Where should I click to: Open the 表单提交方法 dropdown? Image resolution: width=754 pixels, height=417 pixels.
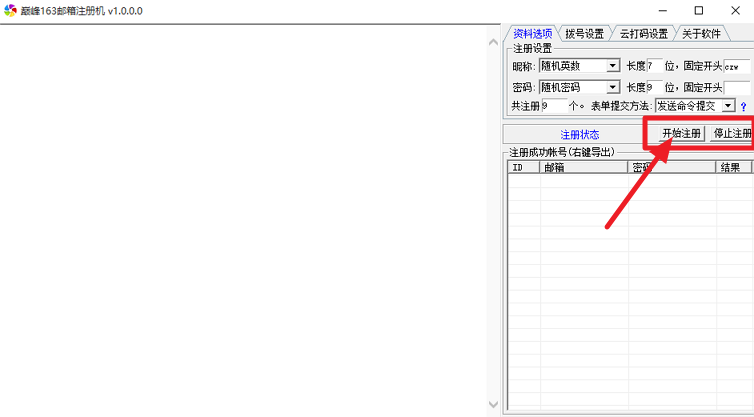pos(729,106)
